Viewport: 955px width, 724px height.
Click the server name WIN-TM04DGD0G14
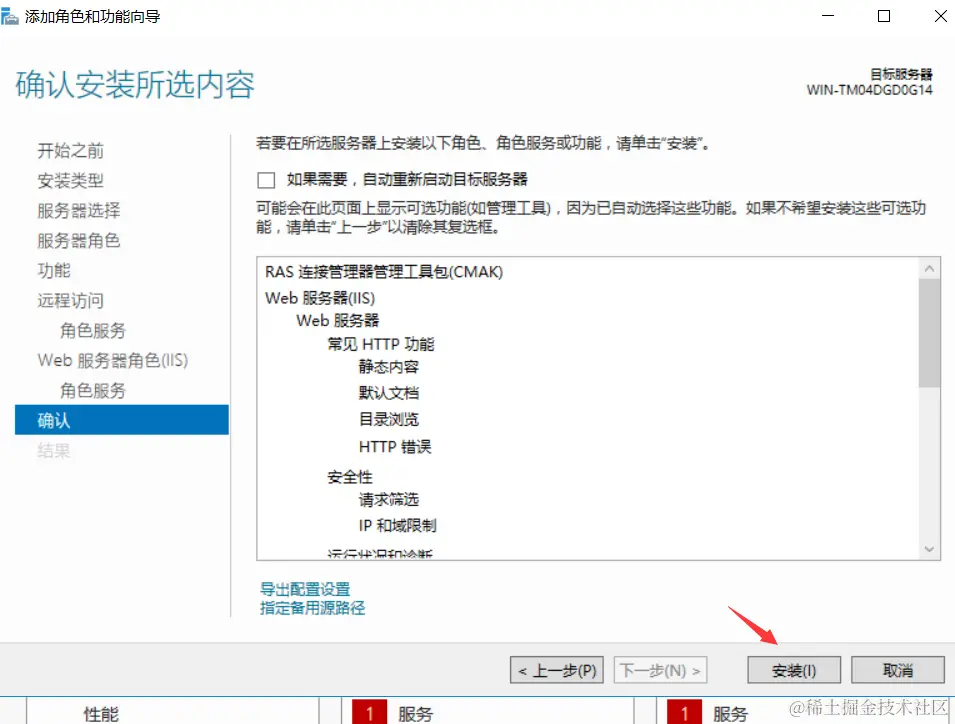(870, 90)
